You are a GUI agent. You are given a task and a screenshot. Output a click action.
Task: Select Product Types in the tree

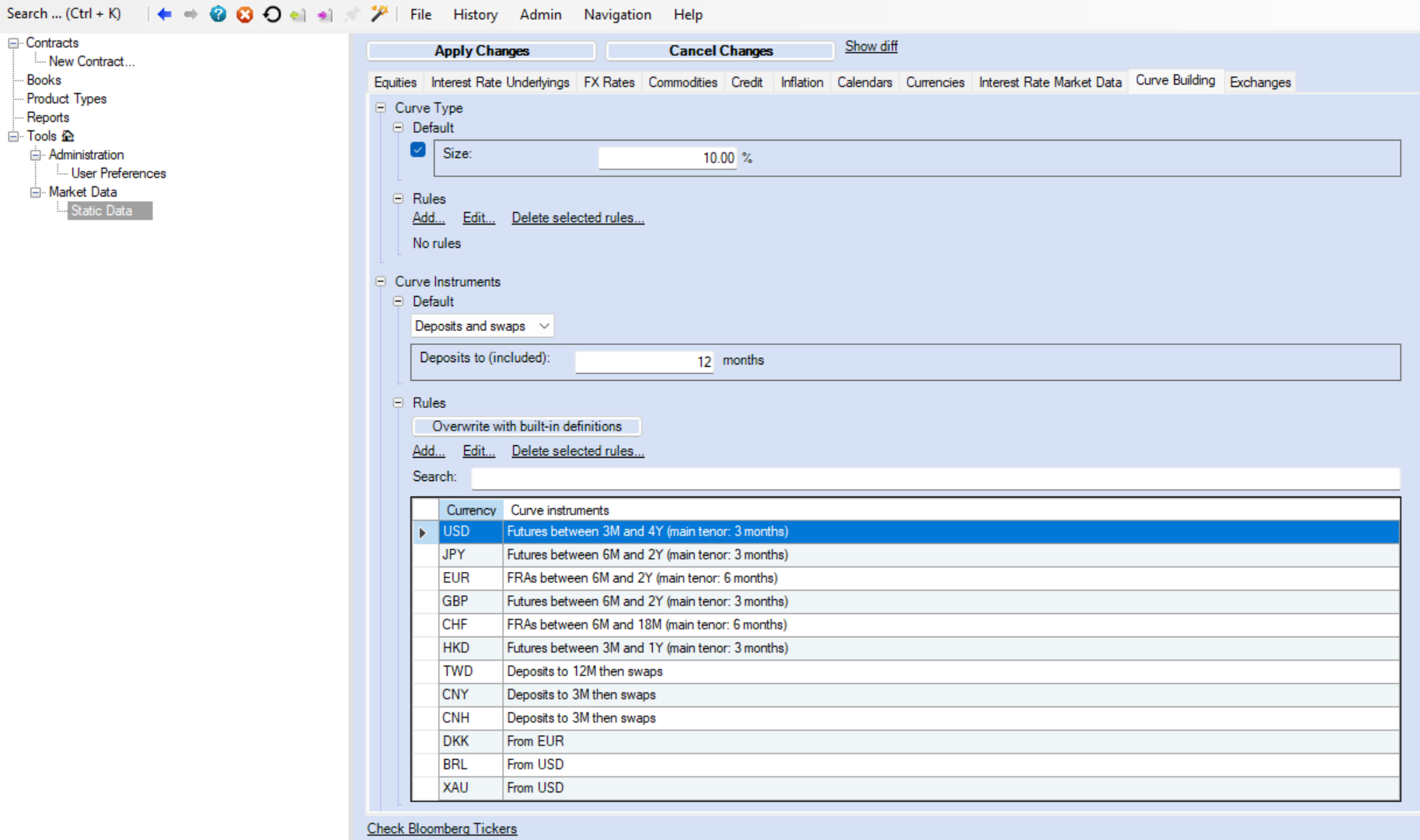click(66, 99)
